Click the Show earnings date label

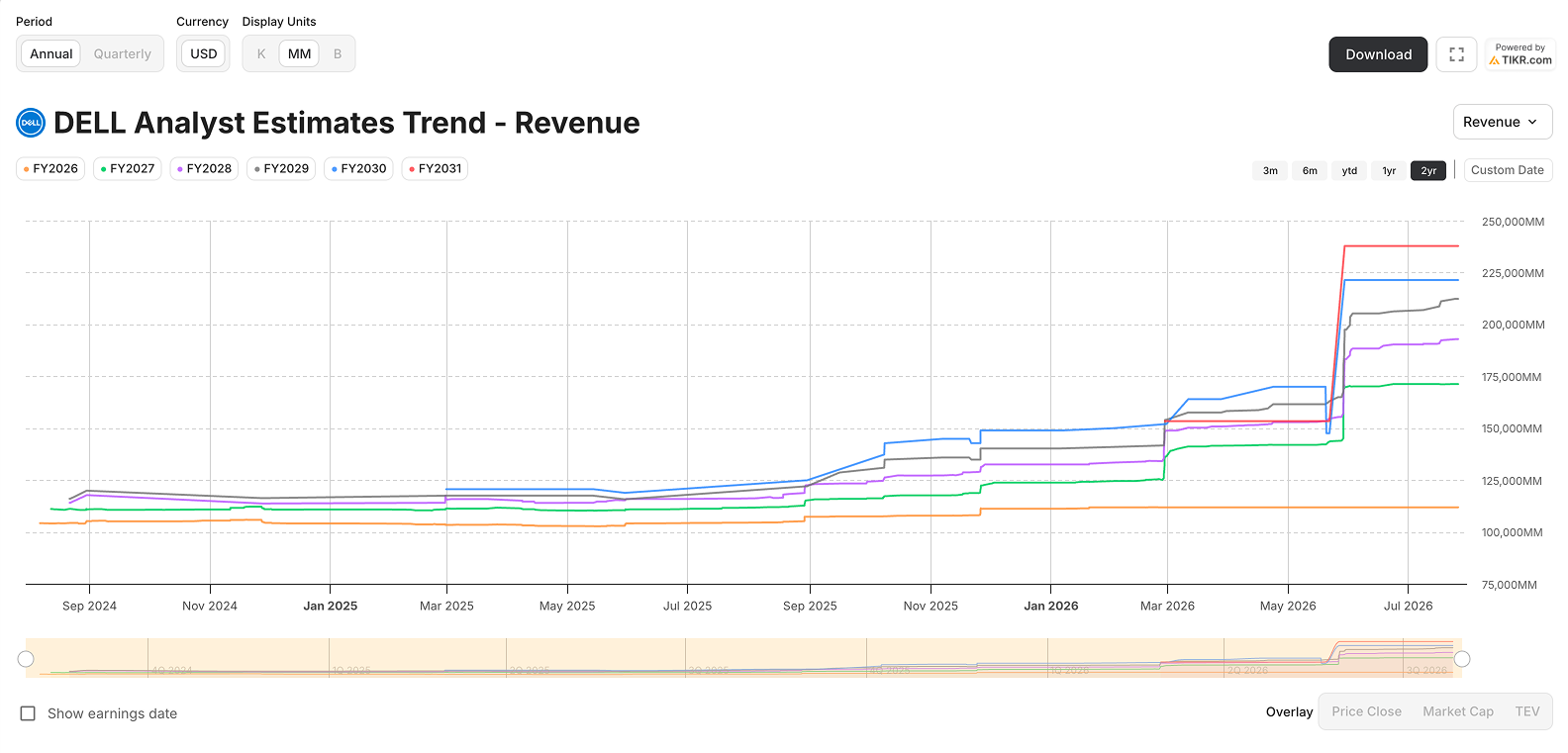[112, 713]
